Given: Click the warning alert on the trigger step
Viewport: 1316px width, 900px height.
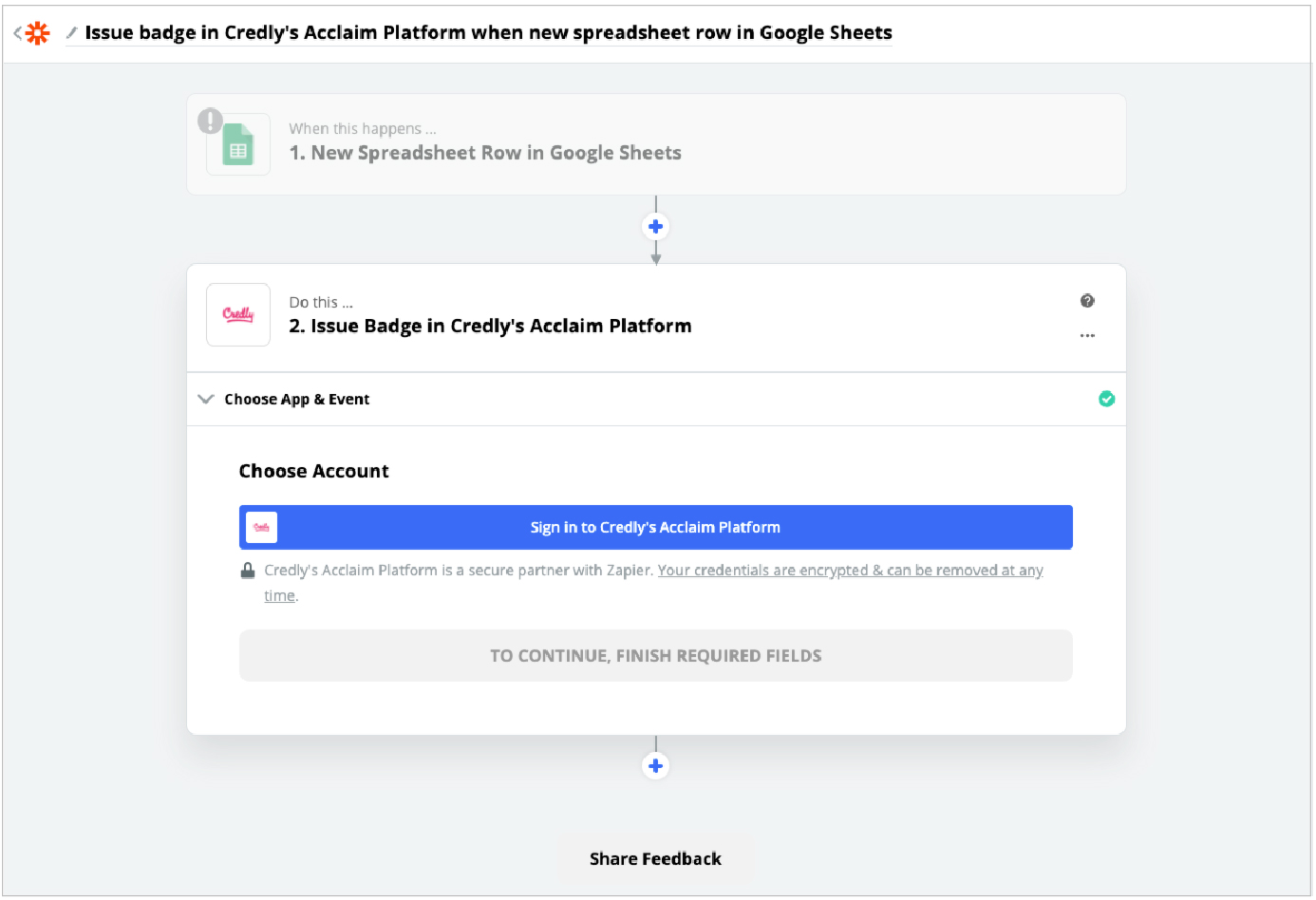Looking at the screenshot, I should tap(210, 121).
